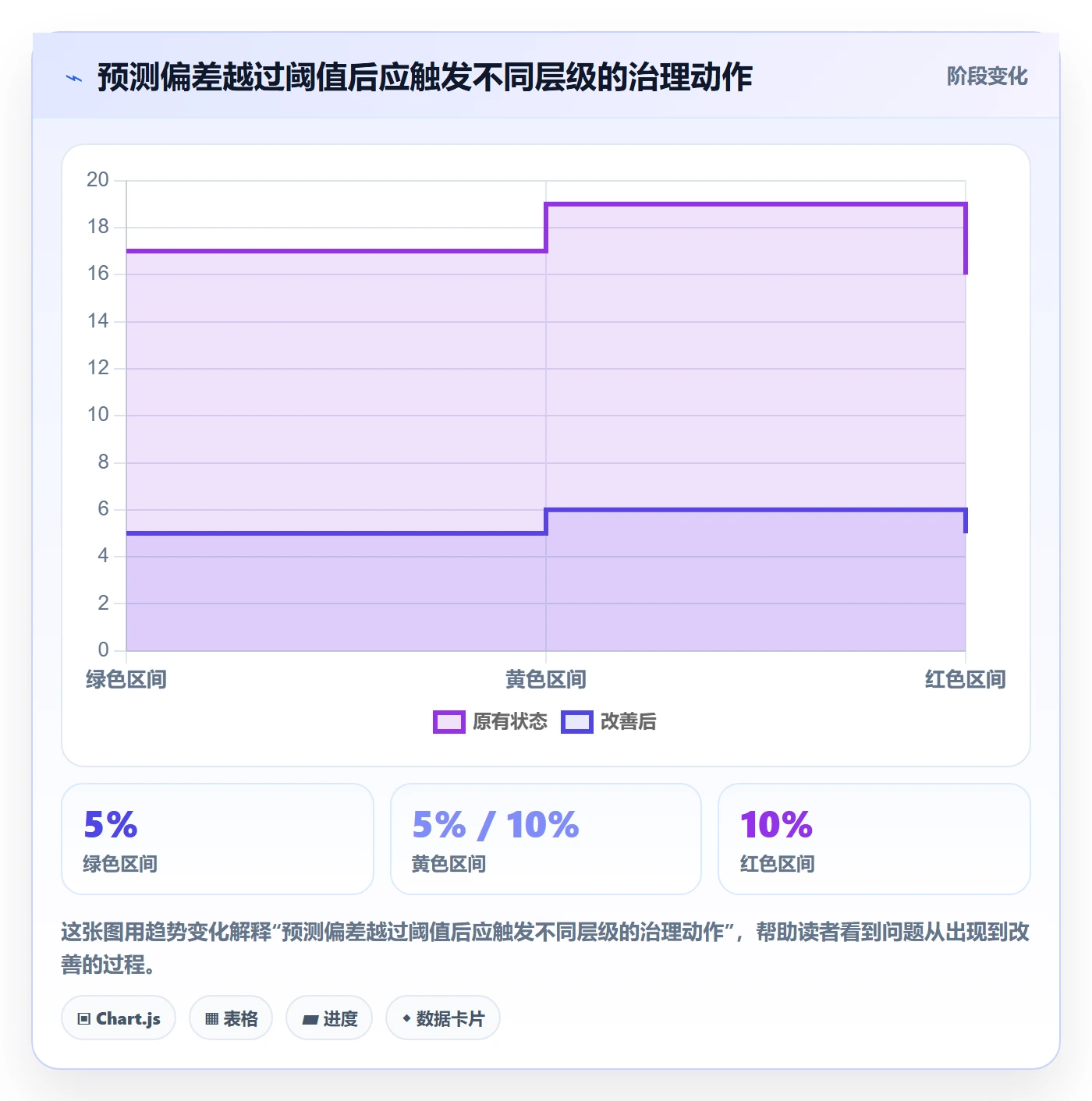Click the 绿色区间 card caption
Viewport: 1092px width, 1101px height.
coord(120,864)
